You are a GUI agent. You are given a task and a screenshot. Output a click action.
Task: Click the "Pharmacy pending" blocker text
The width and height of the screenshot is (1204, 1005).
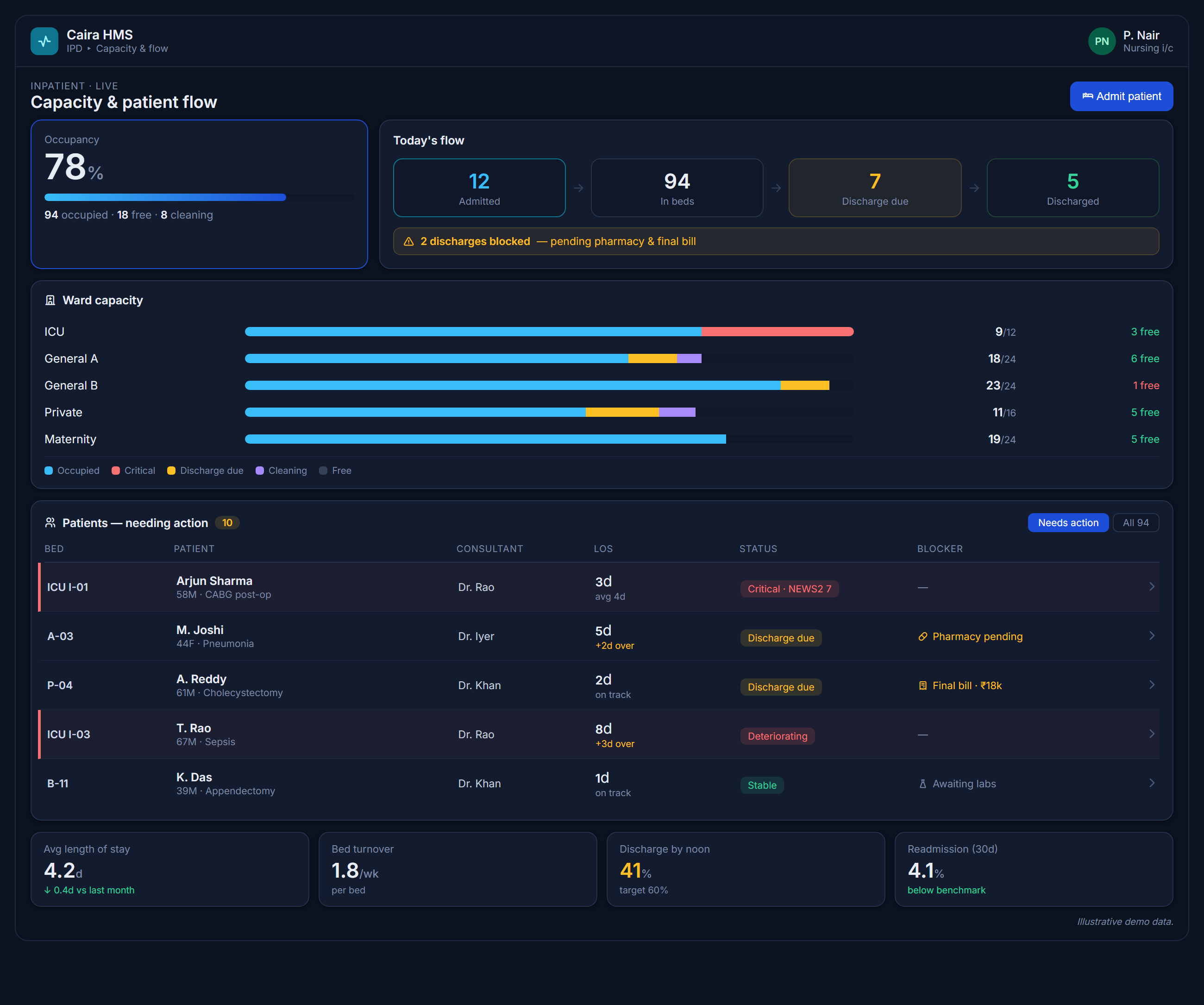click(977, 636)
